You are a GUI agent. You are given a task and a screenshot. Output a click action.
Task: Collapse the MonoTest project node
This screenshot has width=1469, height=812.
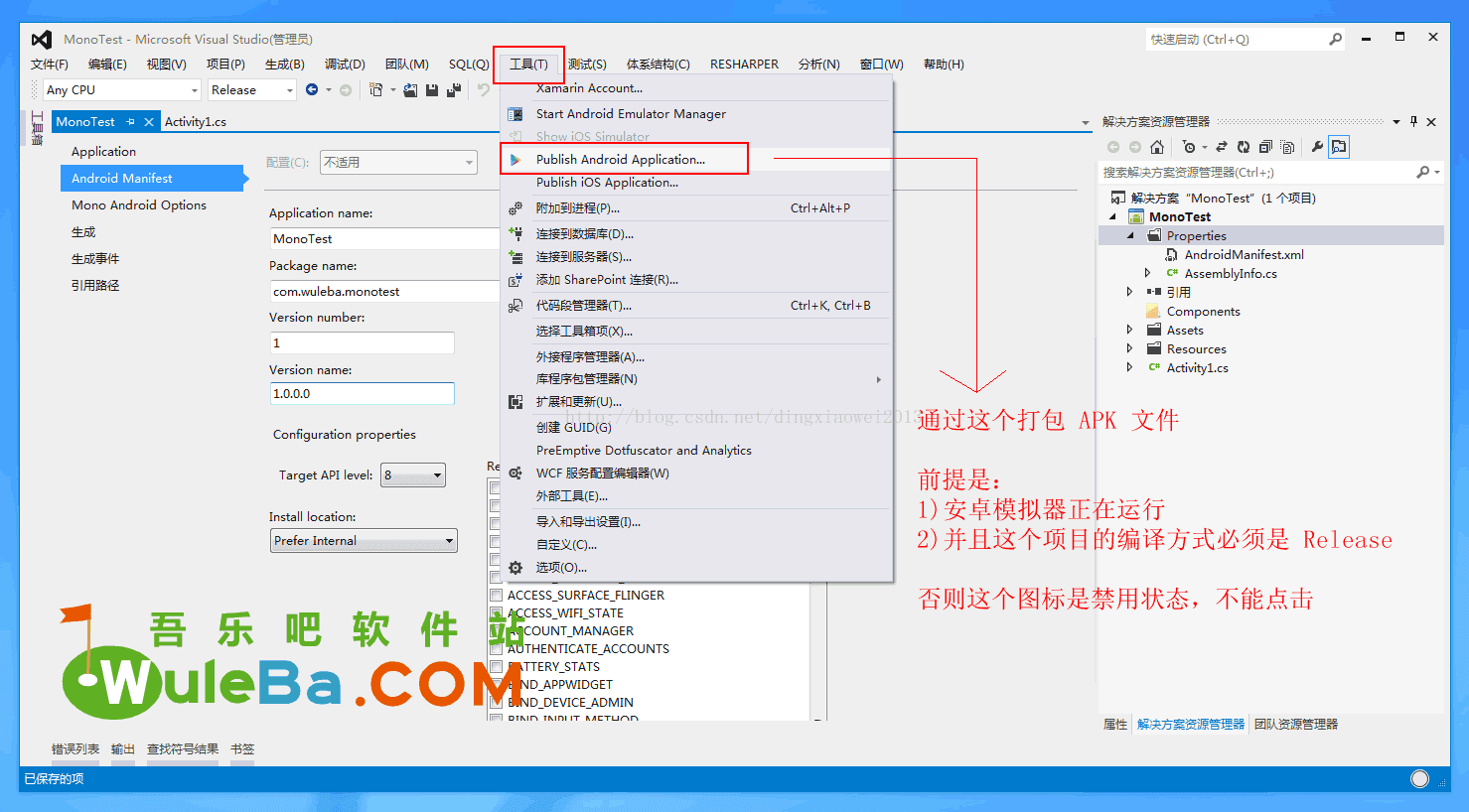pyautogui.click(x=1113, y=216)
